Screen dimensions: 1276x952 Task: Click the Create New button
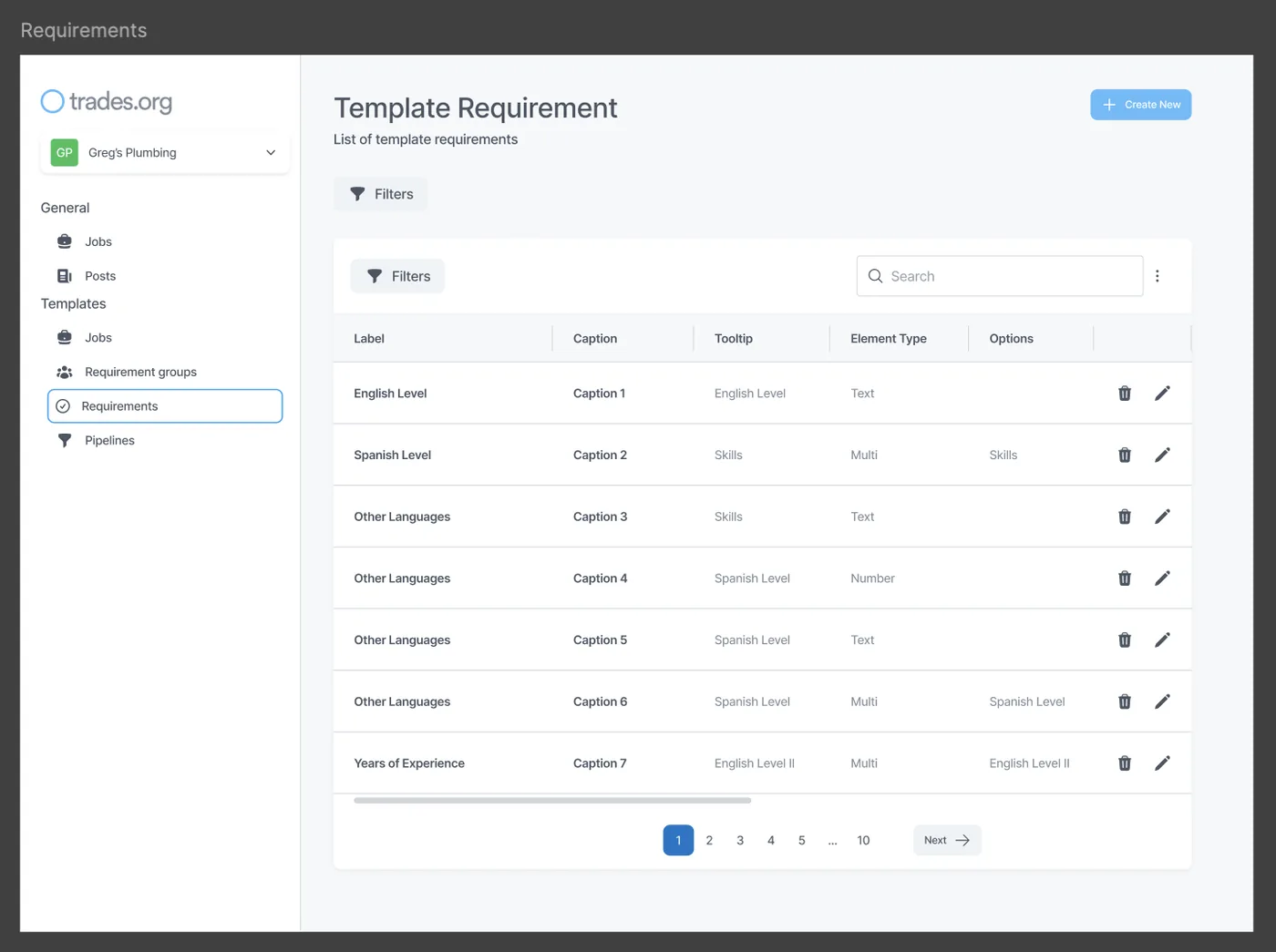point(1141,105)
